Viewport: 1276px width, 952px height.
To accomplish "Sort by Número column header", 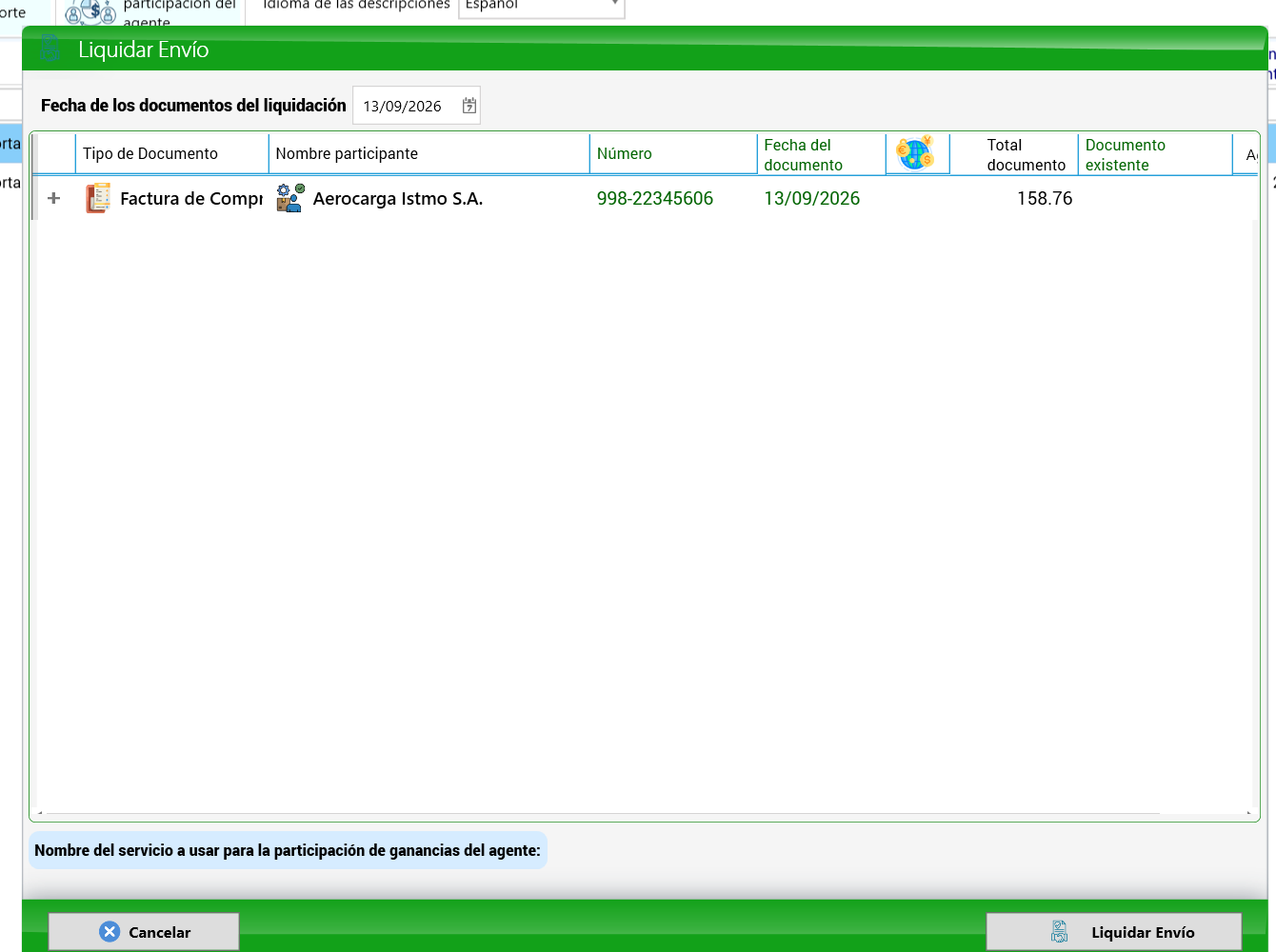I will click(x=672, y=154).
